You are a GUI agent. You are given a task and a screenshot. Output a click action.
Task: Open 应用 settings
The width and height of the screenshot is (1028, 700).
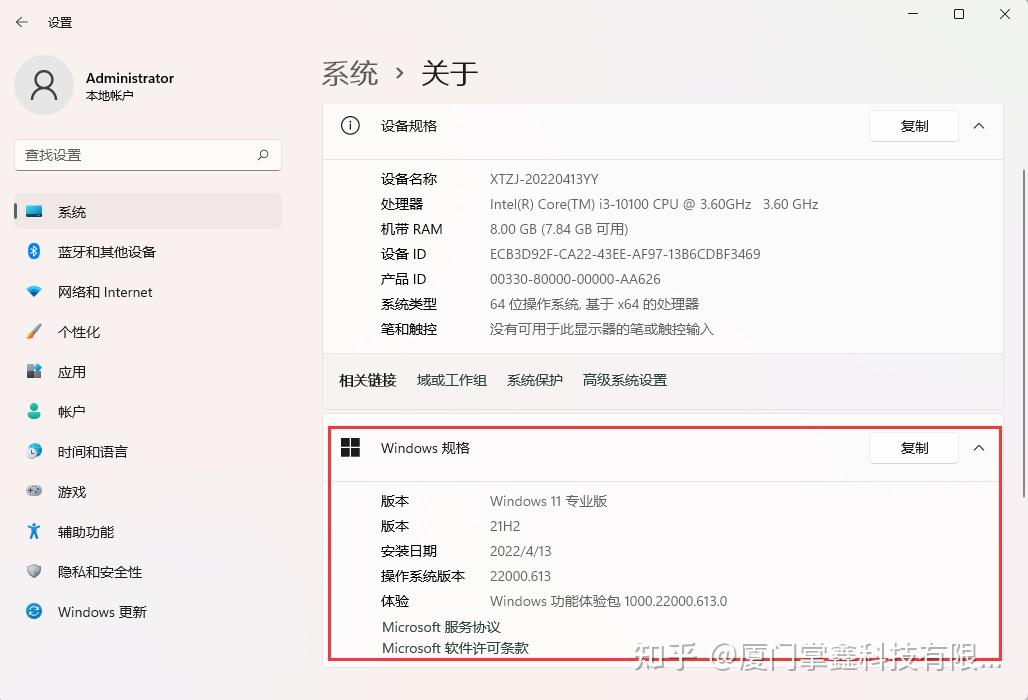pos(148,372)
